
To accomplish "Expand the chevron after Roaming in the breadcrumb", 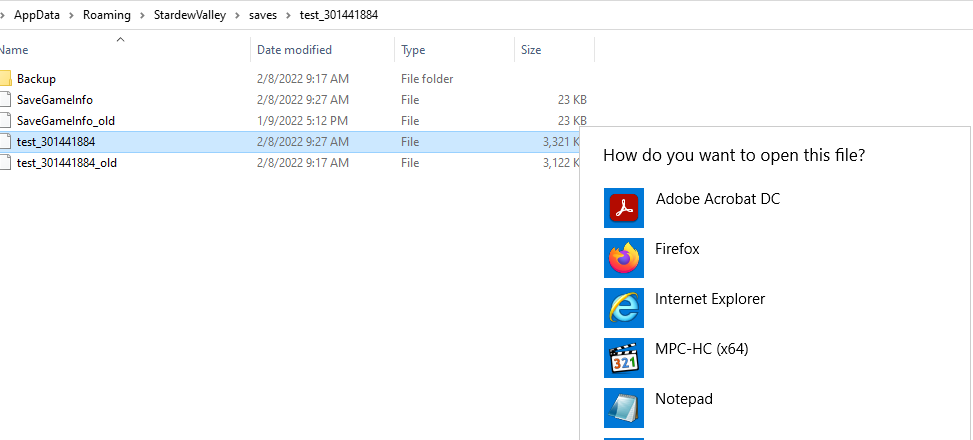I will point(140,16).
